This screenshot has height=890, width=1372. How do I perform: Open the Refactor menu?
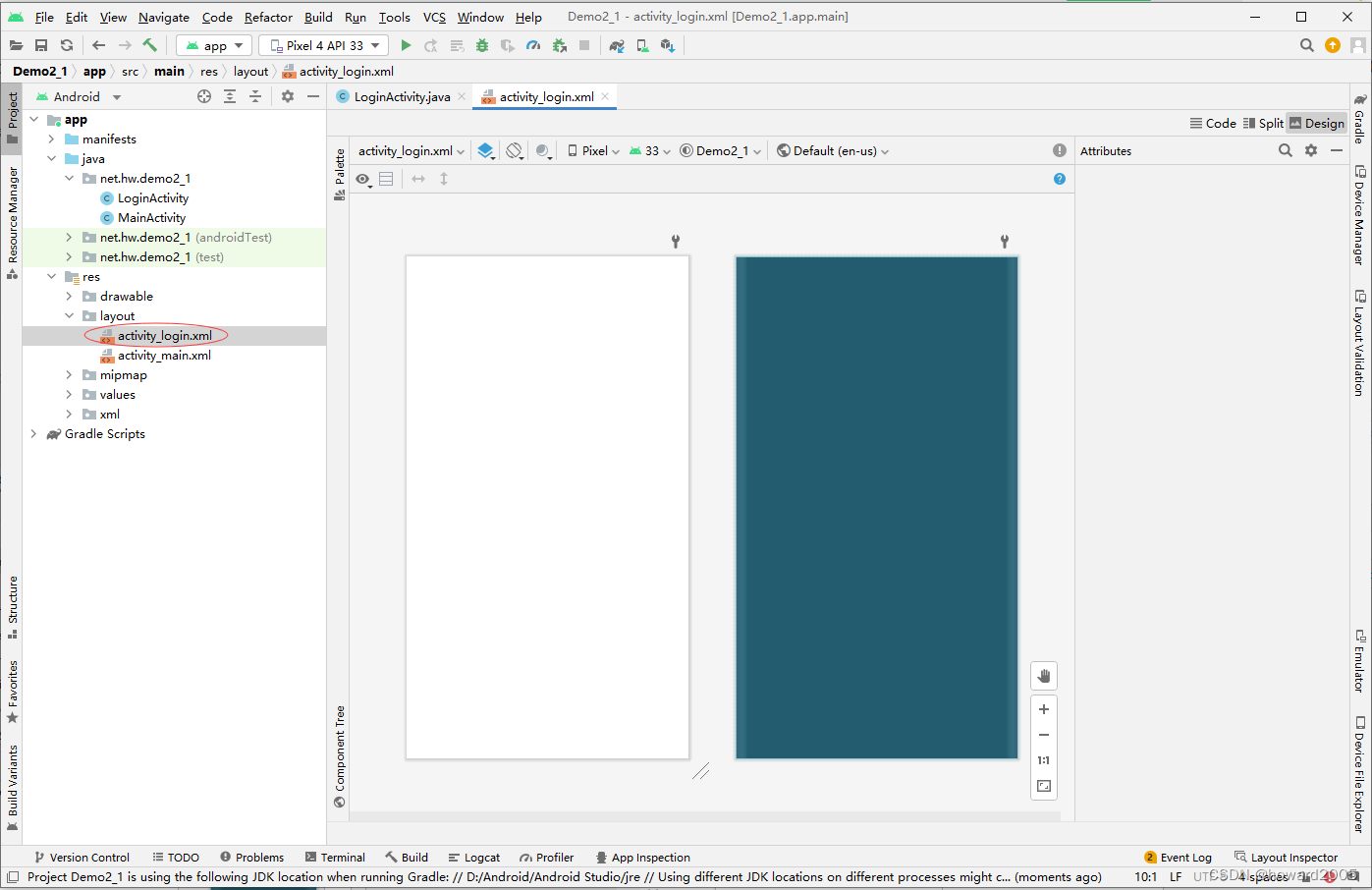pos(268,17)
